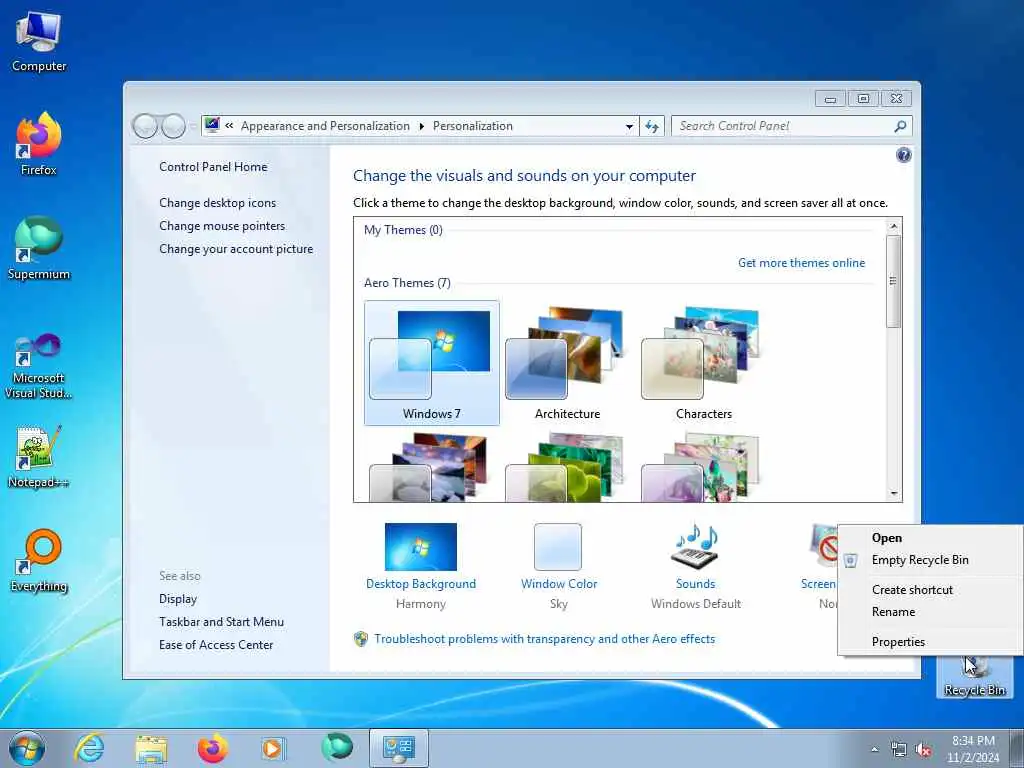This screenshot has height=768, width=1024.
Task: Open Change mouse pointers link
Action: point(222,226)
